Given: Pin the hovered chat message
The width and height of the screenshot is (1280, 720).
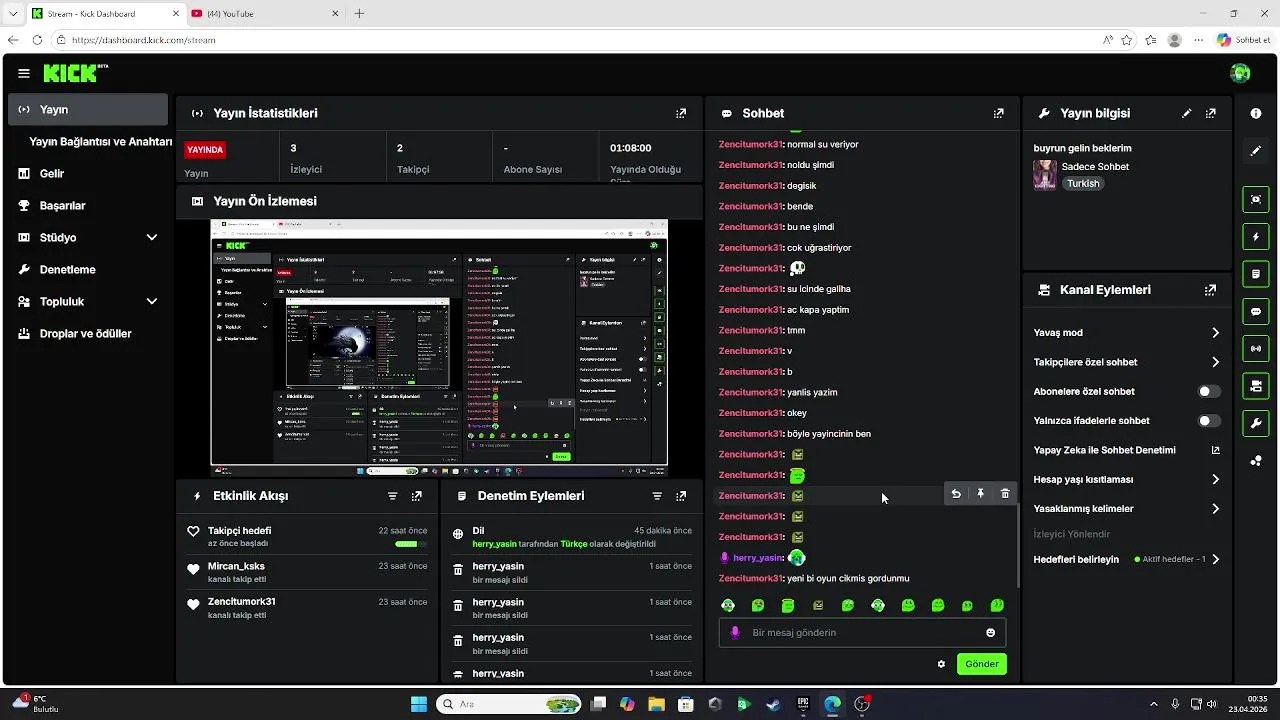Looking at the screenshot, I should (x=981, y=494).
